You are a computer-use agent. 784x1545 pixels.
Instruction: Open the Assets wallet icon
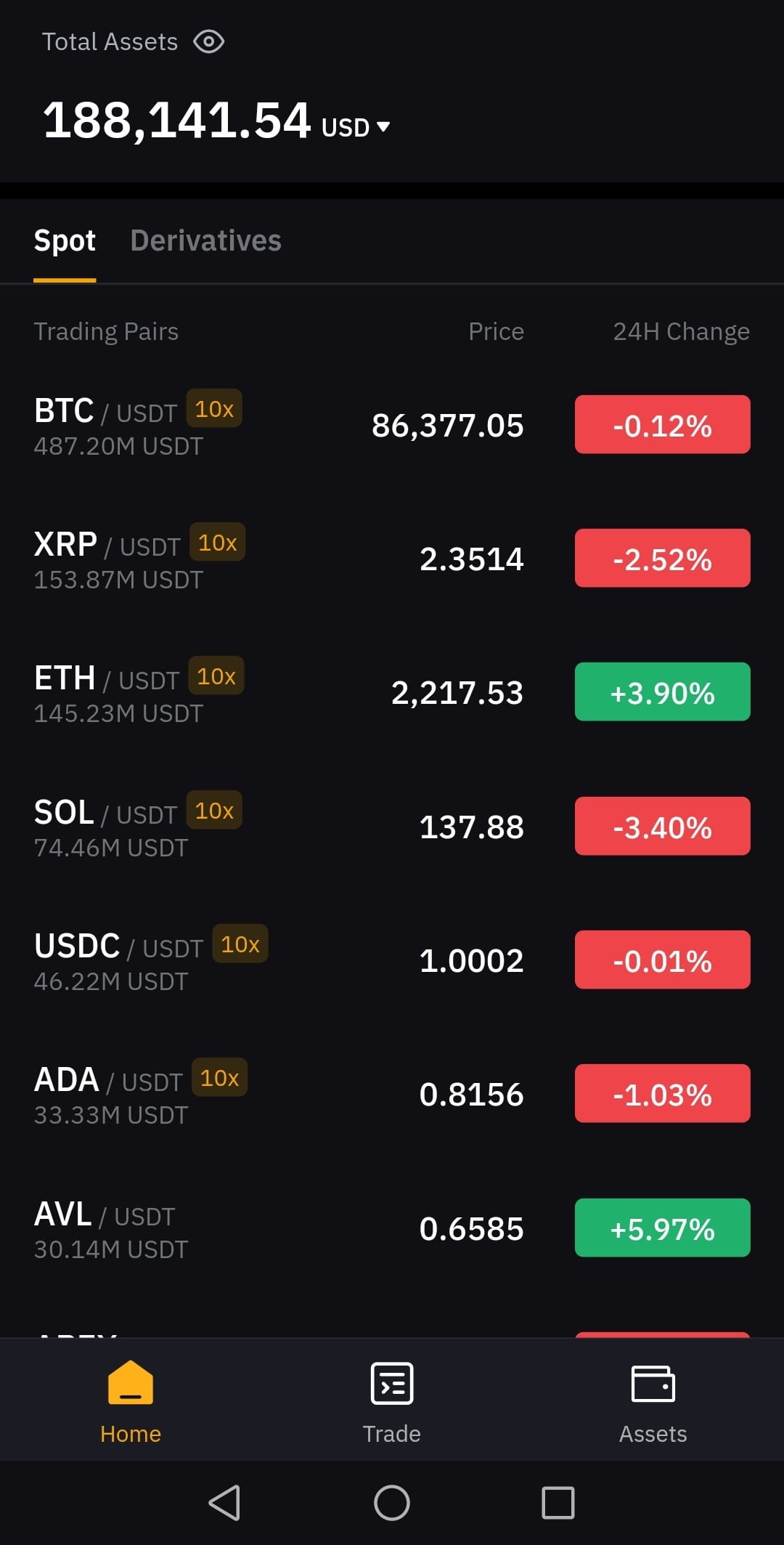[x=653, y=1383]
